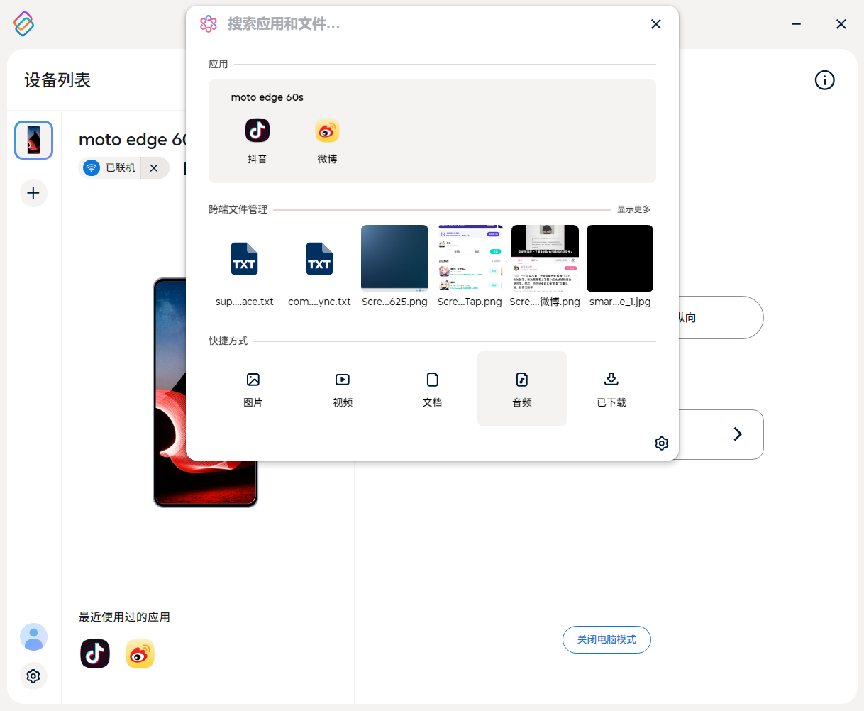This screenshot has height=711, width=864.
Task: Open the 抖音 app in search panel
Action: click(257, 141)
